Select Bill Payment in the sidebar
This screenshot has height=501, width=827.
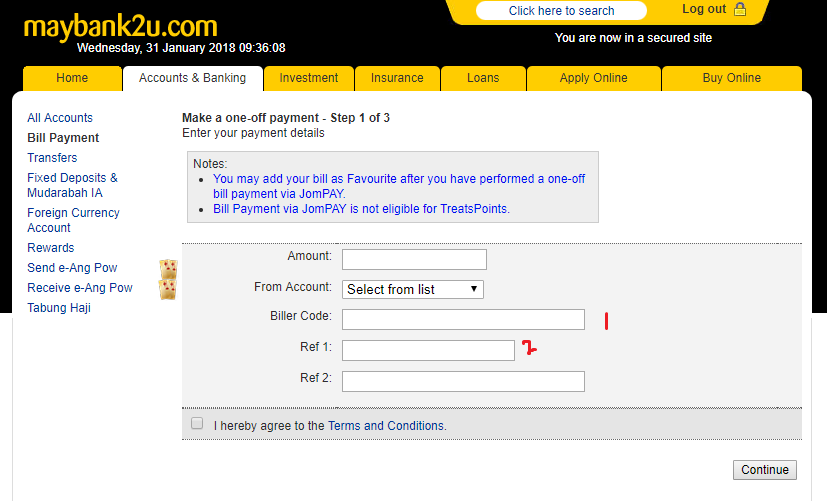click(63, 138)
